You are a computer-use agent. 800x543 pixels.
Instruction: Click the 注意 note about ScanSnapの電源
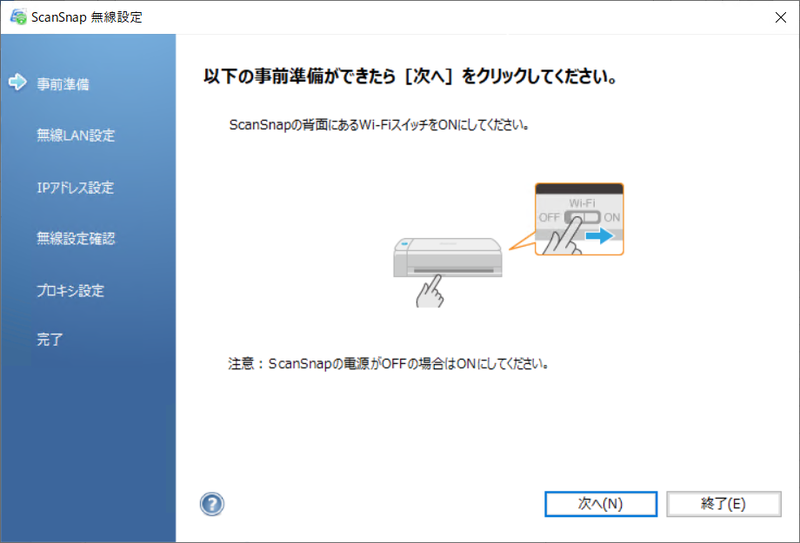point(388,364)
